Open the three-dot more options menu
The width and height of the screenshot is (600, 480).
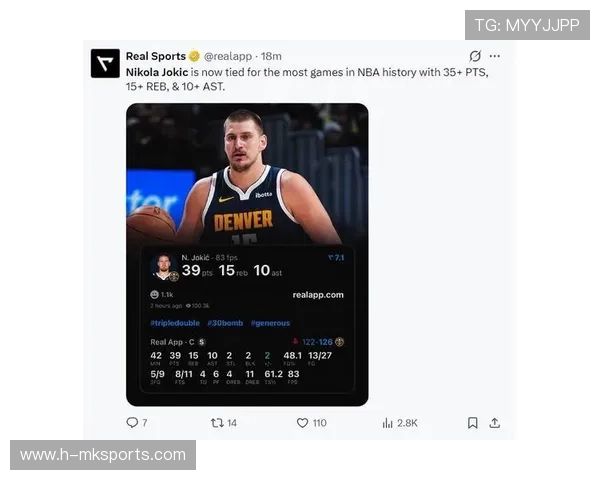point(495,56)
